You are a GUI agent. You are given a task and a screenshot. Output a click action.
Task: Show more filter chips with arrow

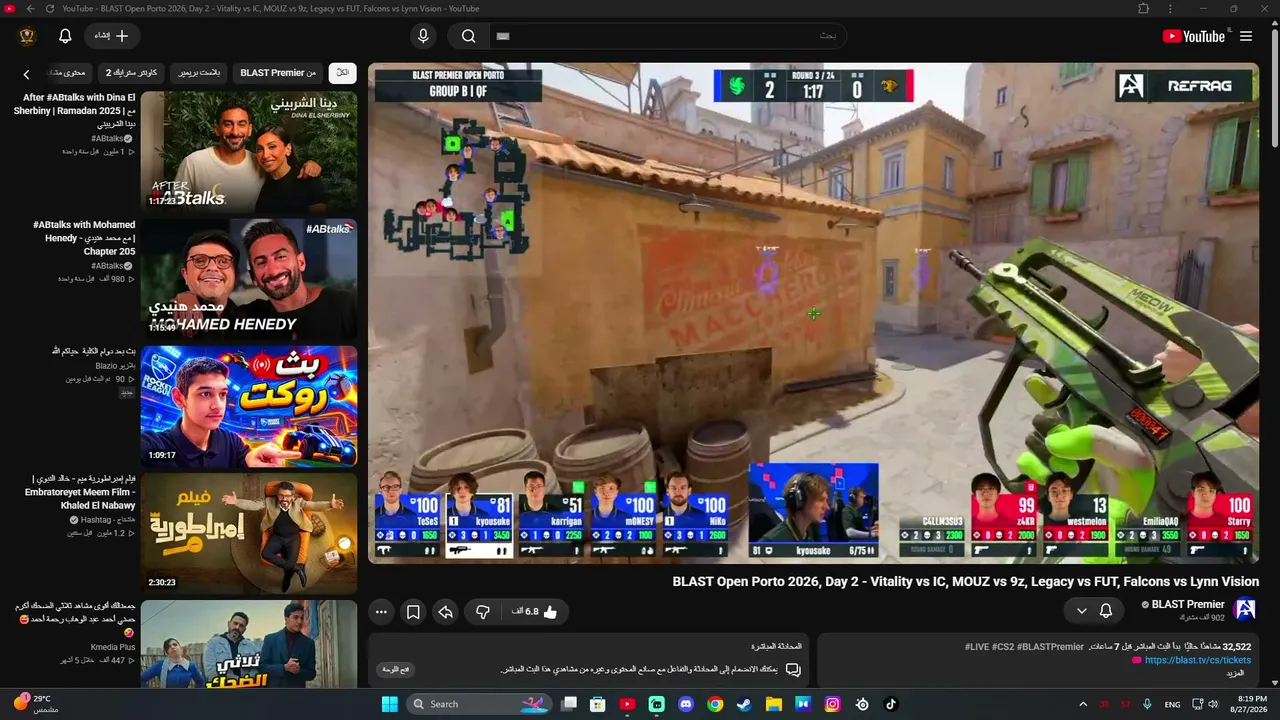tap(27, 73)
